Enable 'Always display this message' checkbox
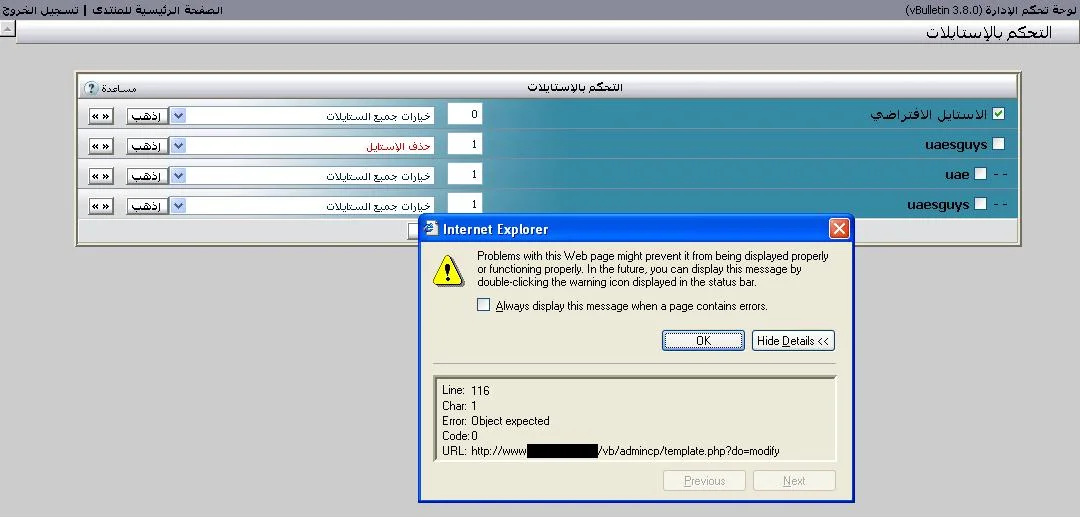1080x517 pixels. 484,306
